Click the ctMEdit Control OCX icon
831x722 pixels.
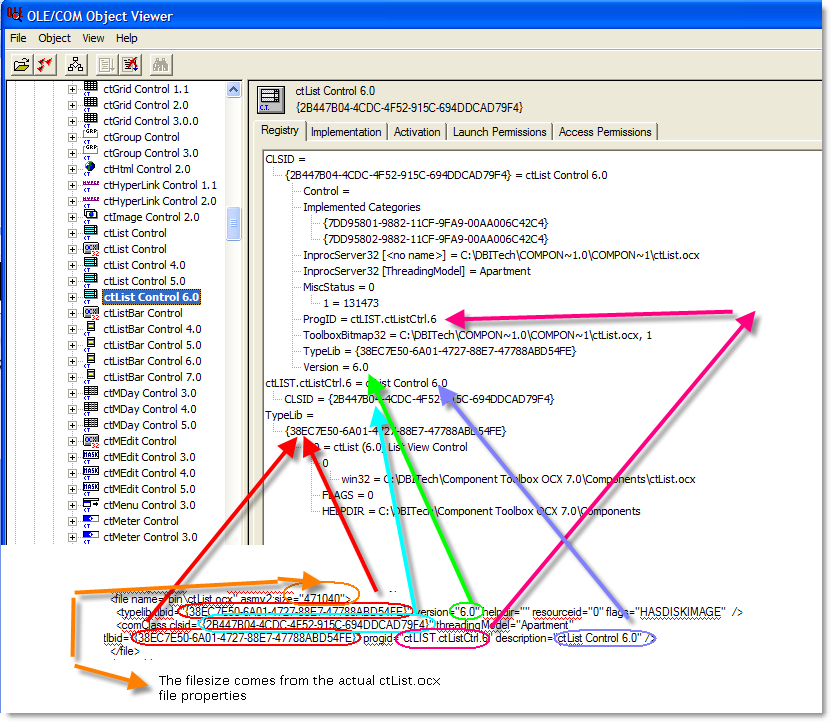click(91, 440)
